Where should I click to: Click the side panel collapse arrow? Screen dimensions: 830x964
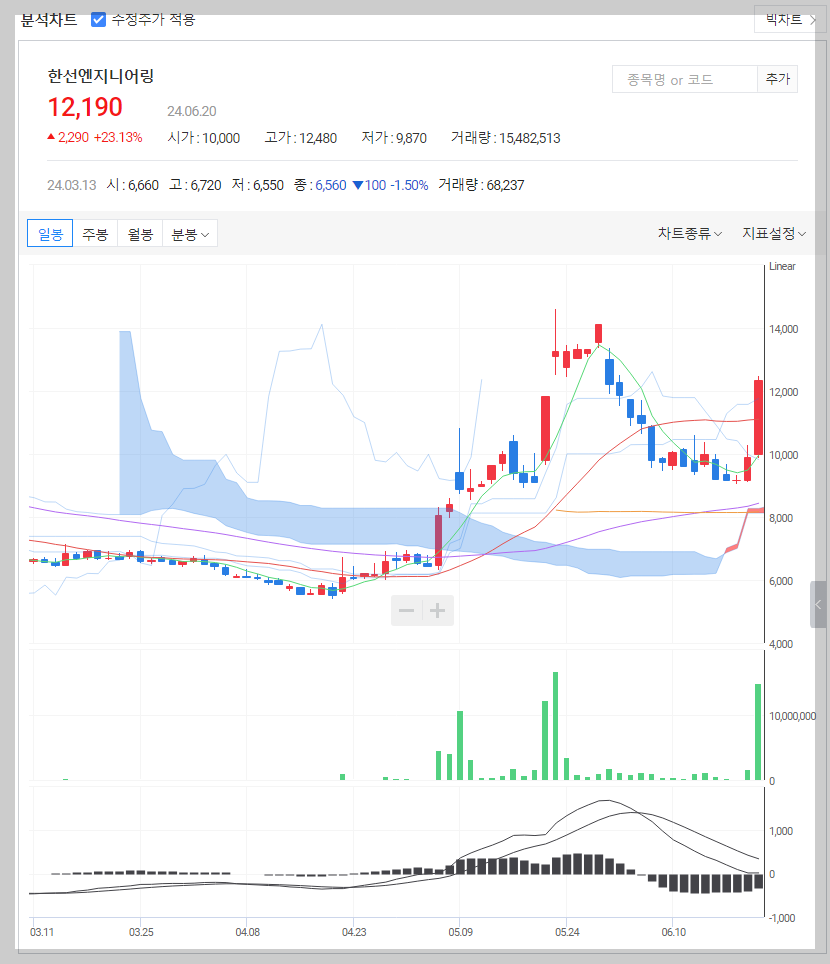click(x=818, y=604)
